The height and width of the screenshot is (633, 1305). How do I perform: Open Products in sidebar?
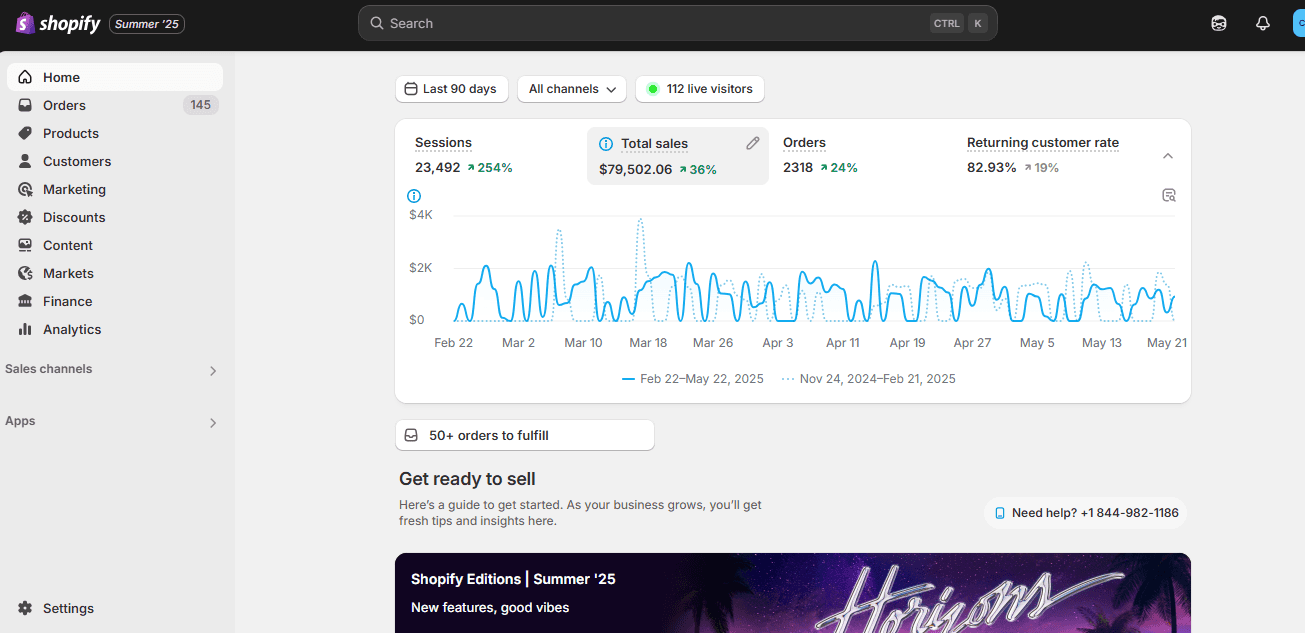coord(115,133)
